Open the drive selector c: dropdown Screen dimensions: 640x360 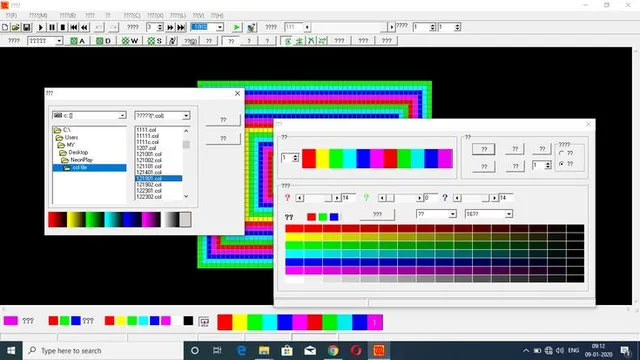(x=122, y=116)
